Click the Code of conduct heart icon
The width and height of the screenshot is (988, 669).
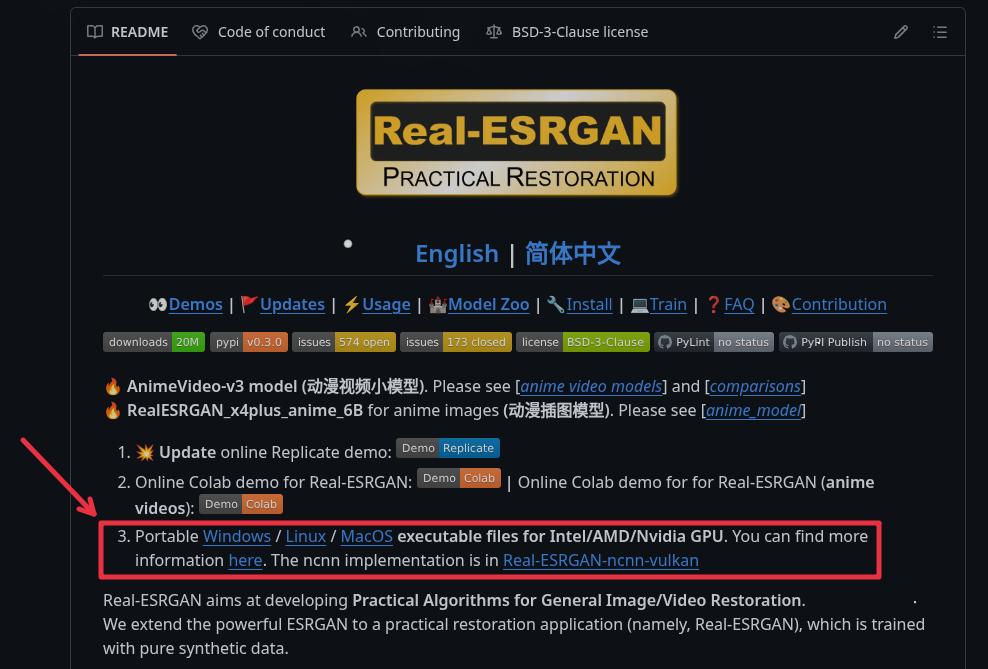pyautogui.click(x=200, y=32)
